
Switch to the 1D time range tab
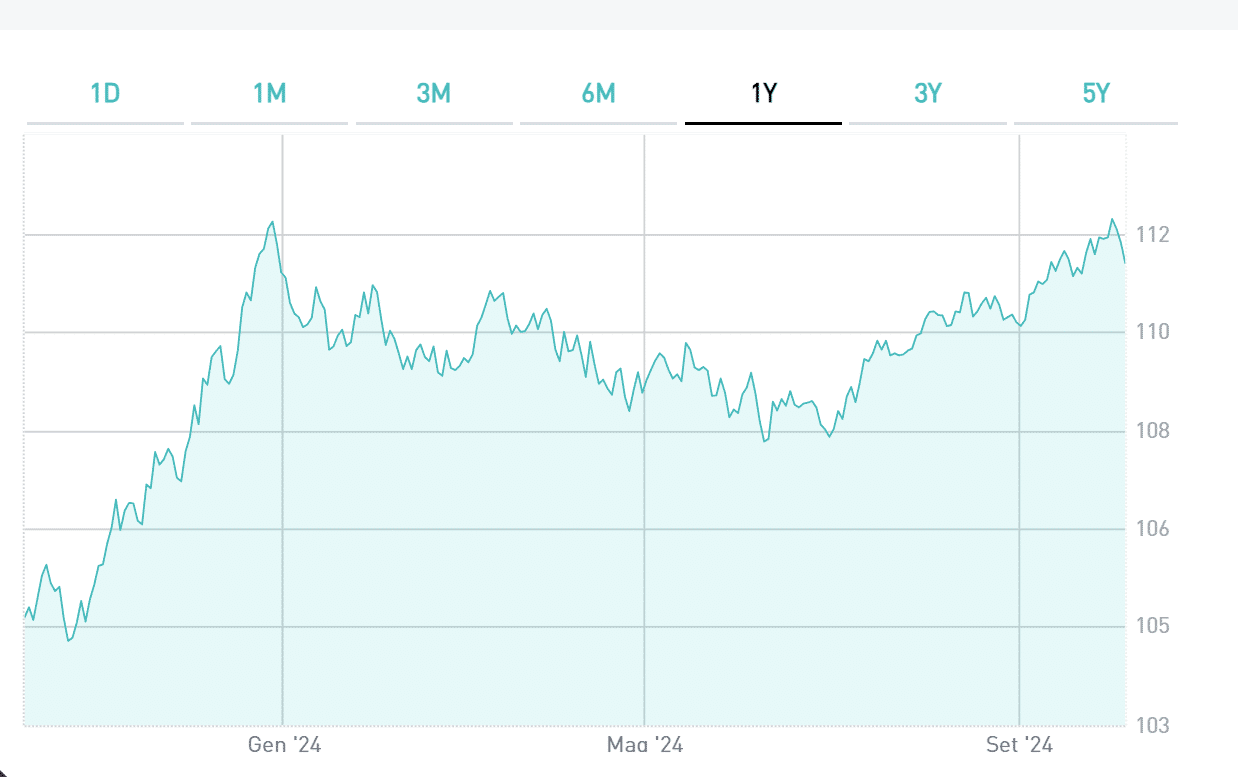pyautogui.click(x=105, y=94)
